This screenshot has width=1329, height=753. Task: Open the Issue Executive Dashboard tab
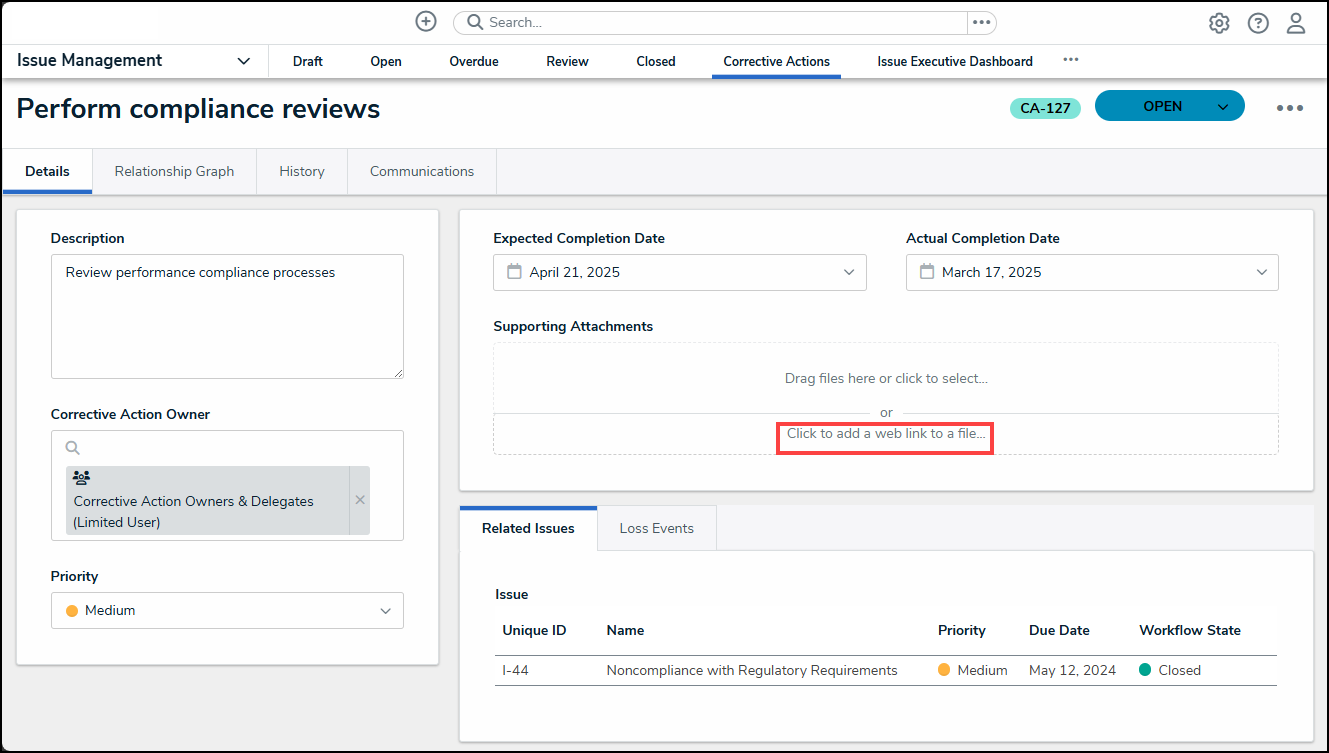click(954, 61)
